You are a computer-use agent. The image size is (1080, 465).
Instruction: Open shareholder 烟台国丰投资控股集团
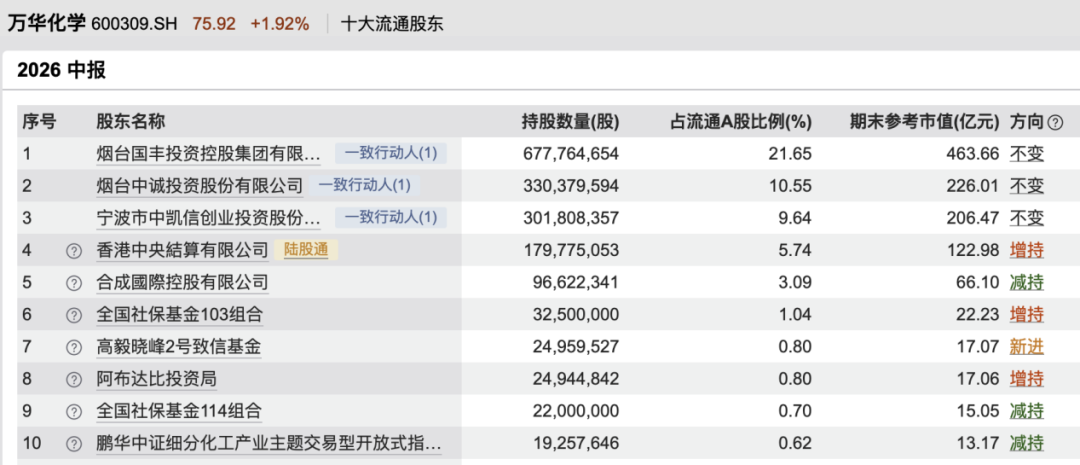tap(209, 154)
